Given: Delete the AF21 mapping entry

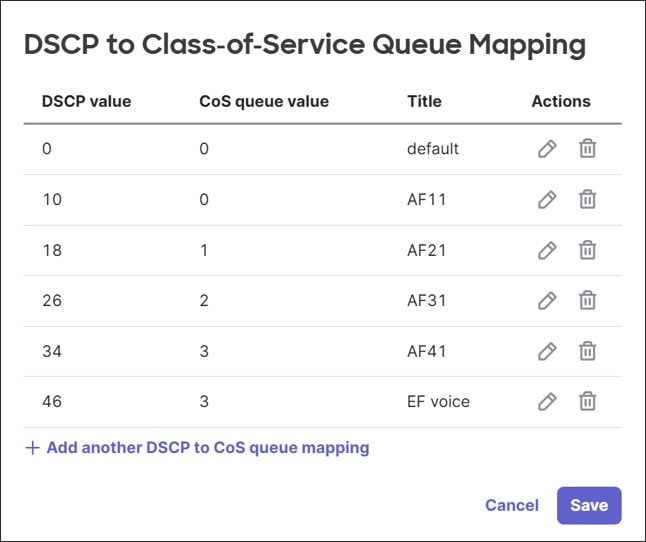Looking at the screenshot, I should point(588,250).
